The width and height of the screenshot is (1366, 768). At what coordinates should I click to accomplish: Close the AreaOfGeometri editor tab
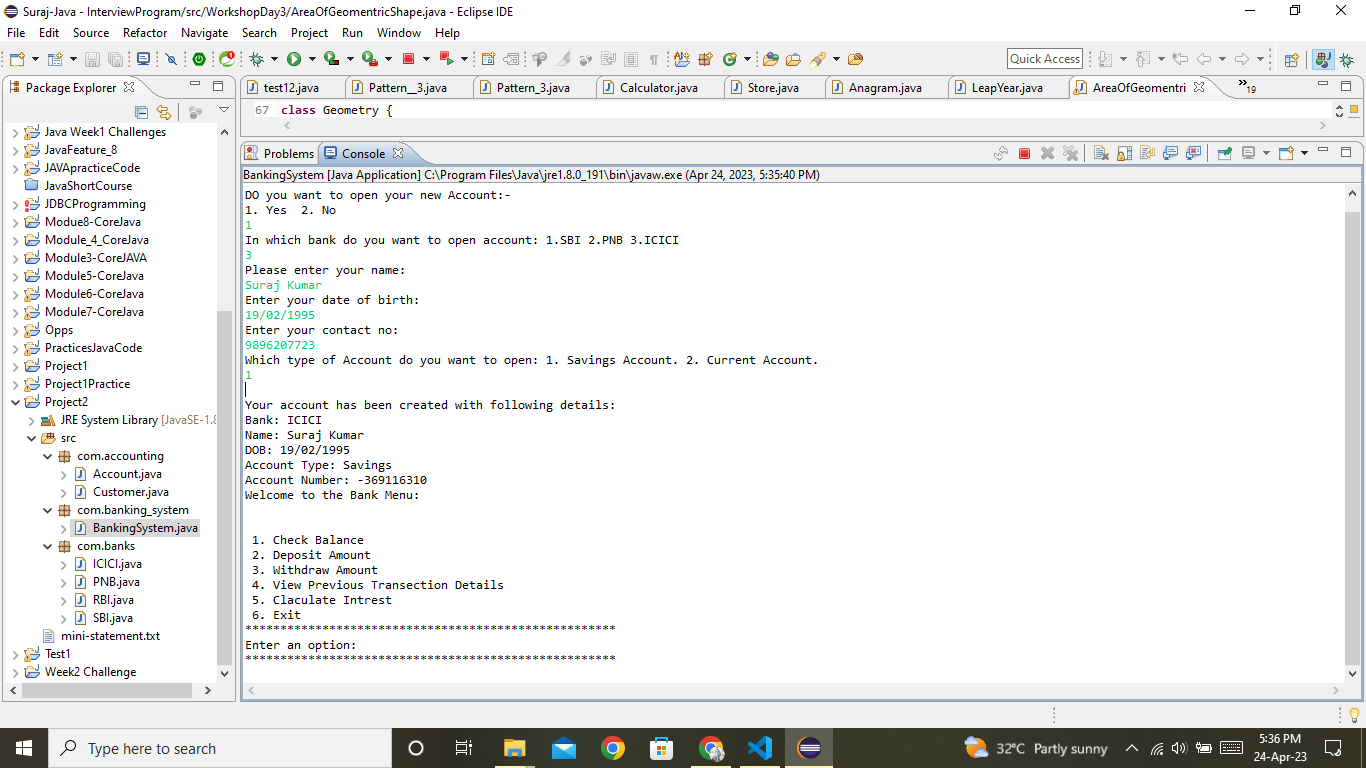click(x=1199, y=87)
